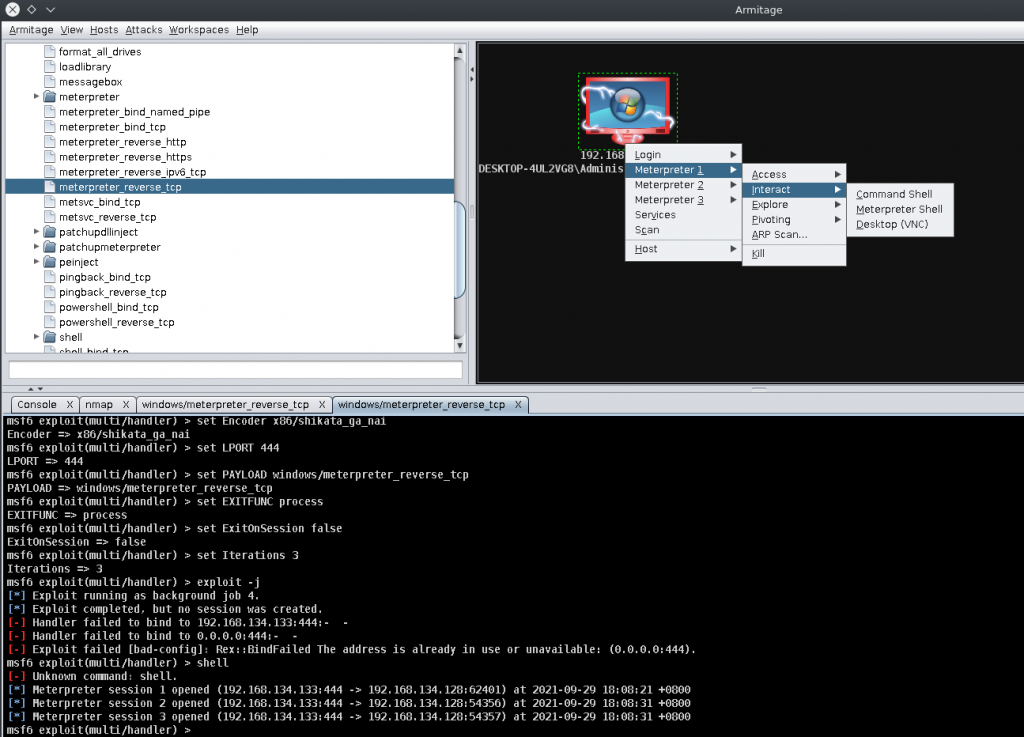Select pingback_bind_tcp in module tree
Screen dimensions: 1024x737
coord(105,277)
